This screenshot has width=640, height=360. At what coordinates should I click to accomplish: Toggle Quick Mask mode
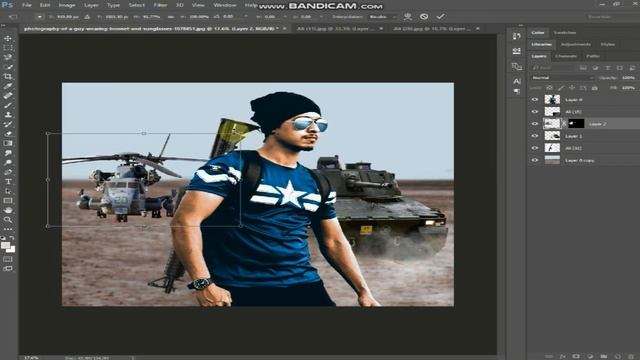pos(8,259)
